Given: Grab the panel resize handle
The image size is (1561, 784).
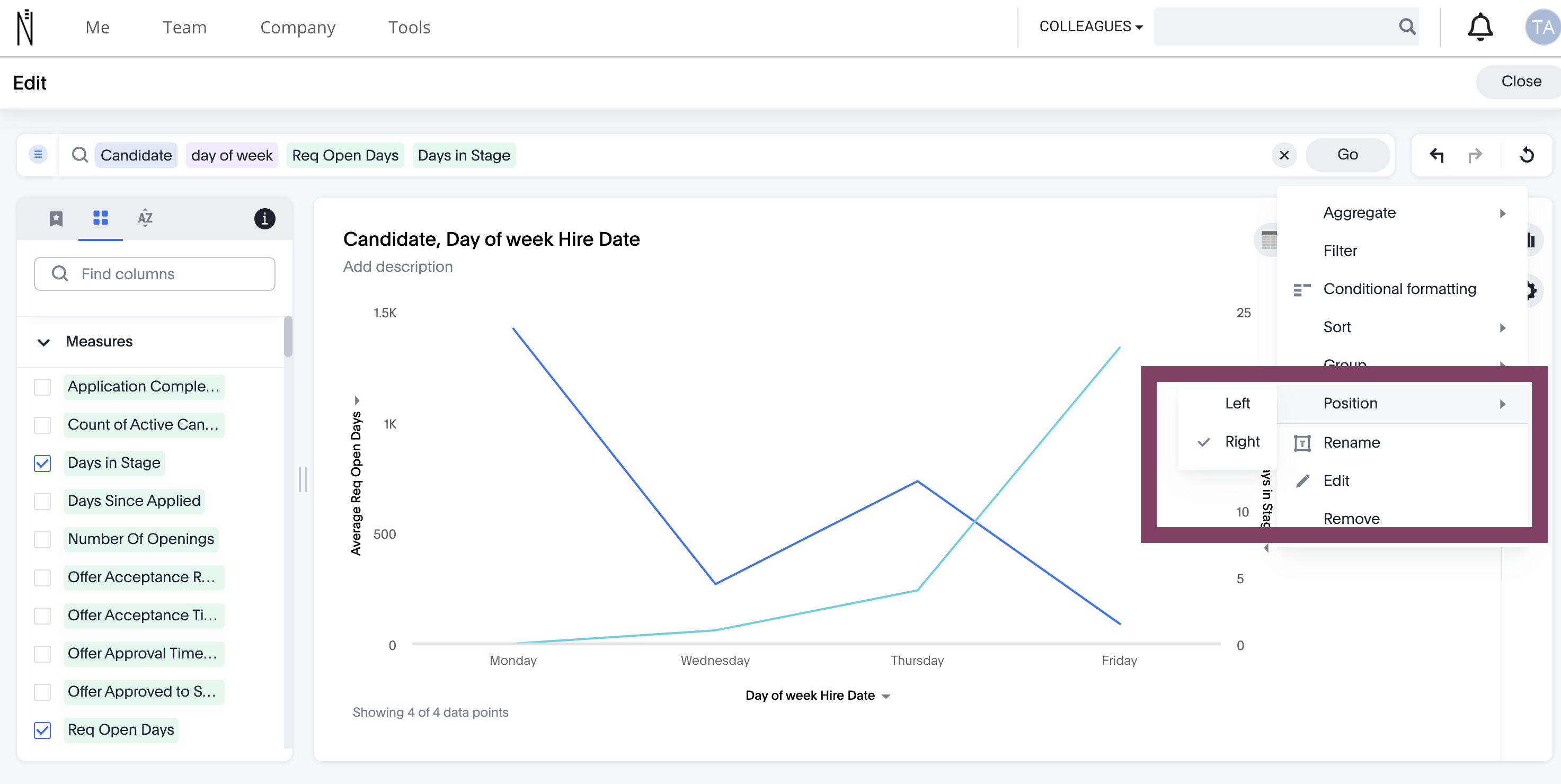Looking at the screenshot, I should pos(303,479).
